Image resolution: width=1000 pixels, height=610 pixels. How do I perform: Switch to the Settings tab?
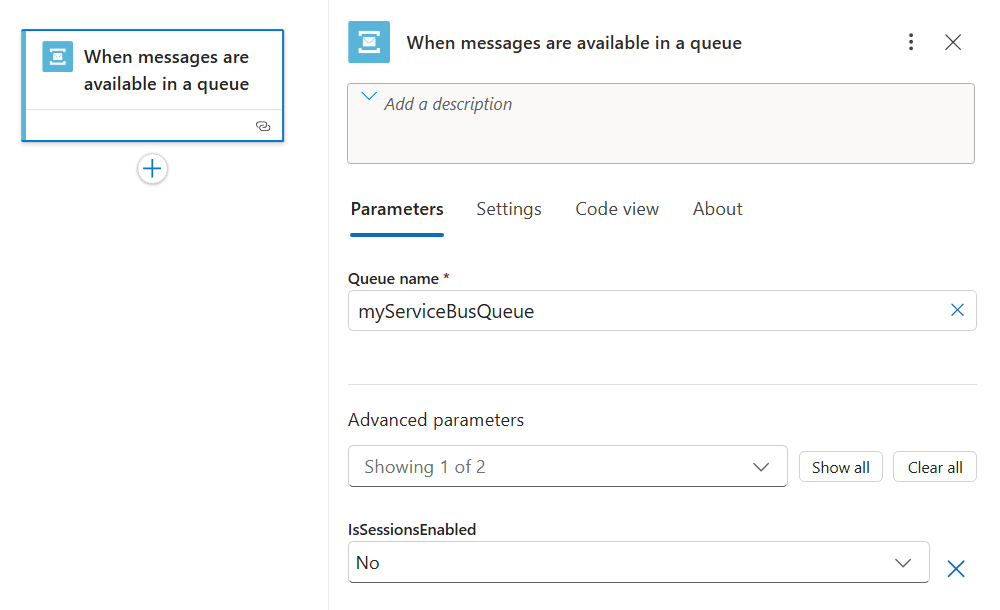pos(509,209)
